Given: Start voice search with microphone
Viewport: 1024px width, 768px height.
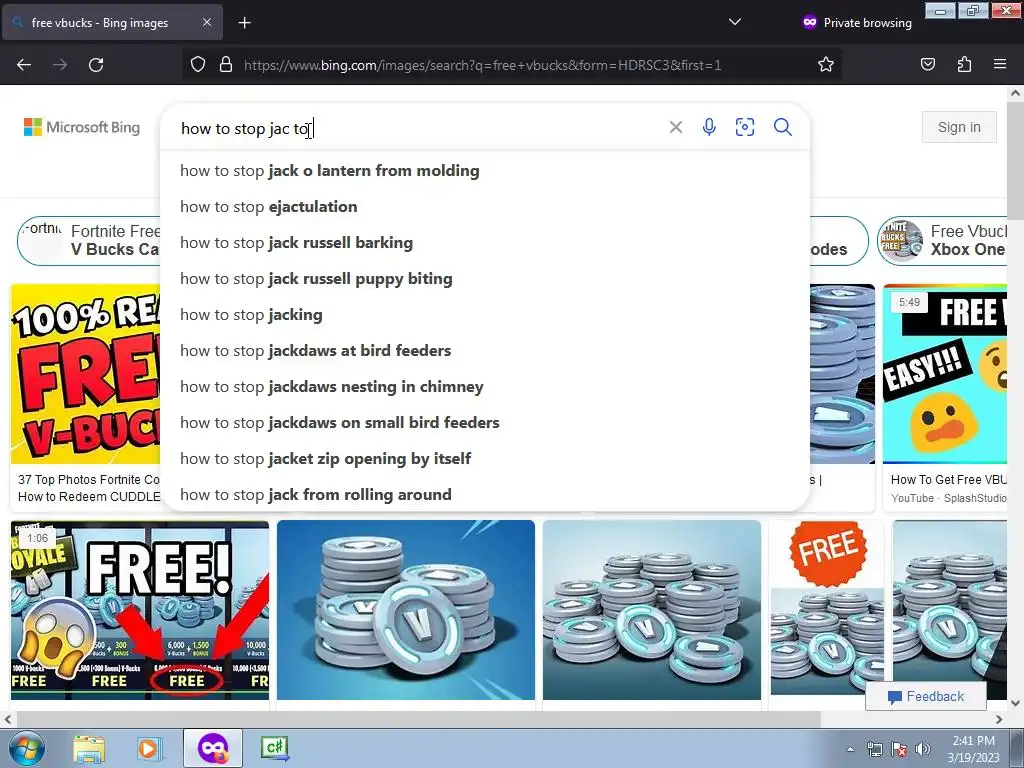Looking at the screenshot, I should pyautogui.click(x=709, y=127).
